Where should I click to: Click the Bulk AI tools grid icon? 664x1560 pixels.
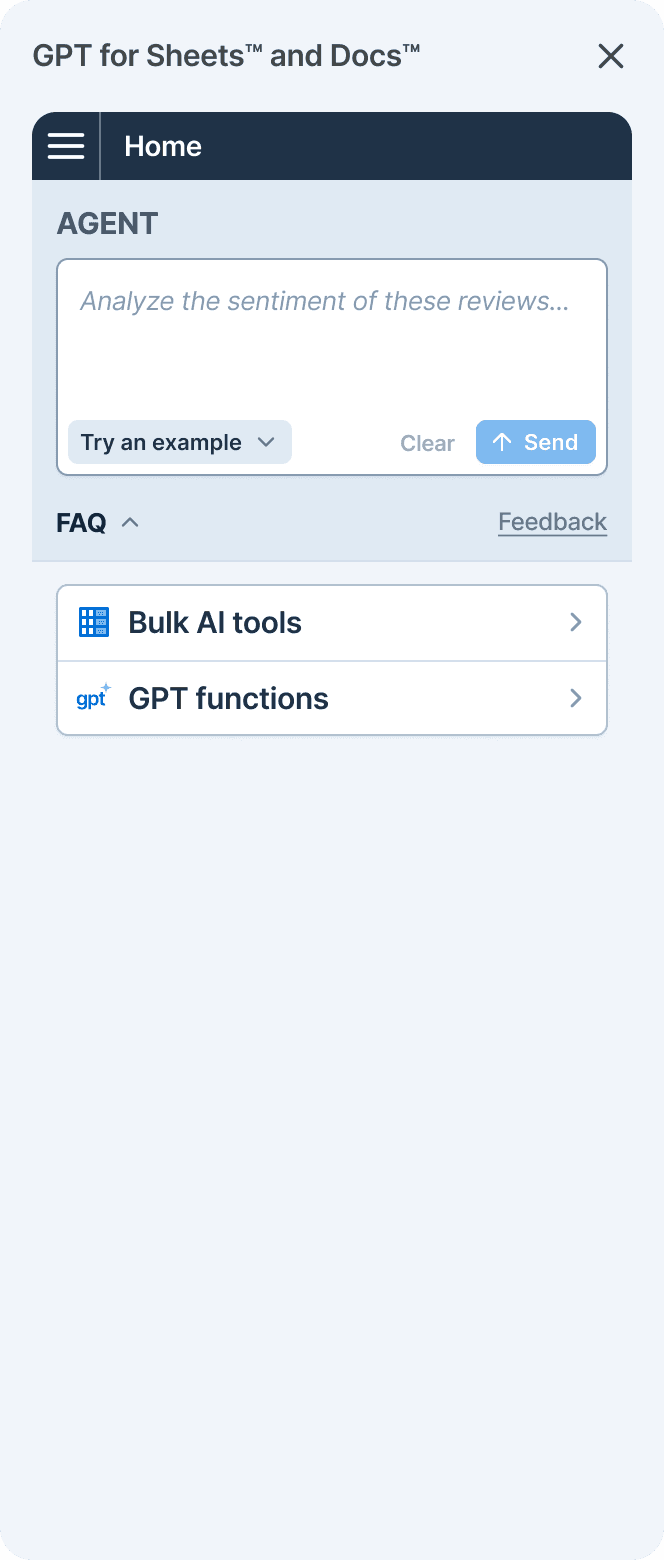[x=93, y=622]
